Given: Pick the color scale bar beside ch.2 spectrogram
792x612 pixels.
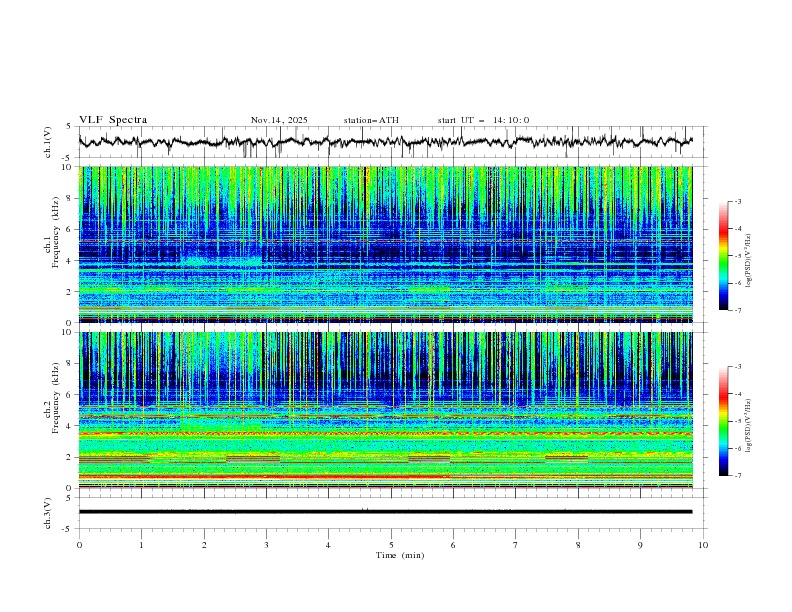Looking at the screenshot, I should (724, 421).
